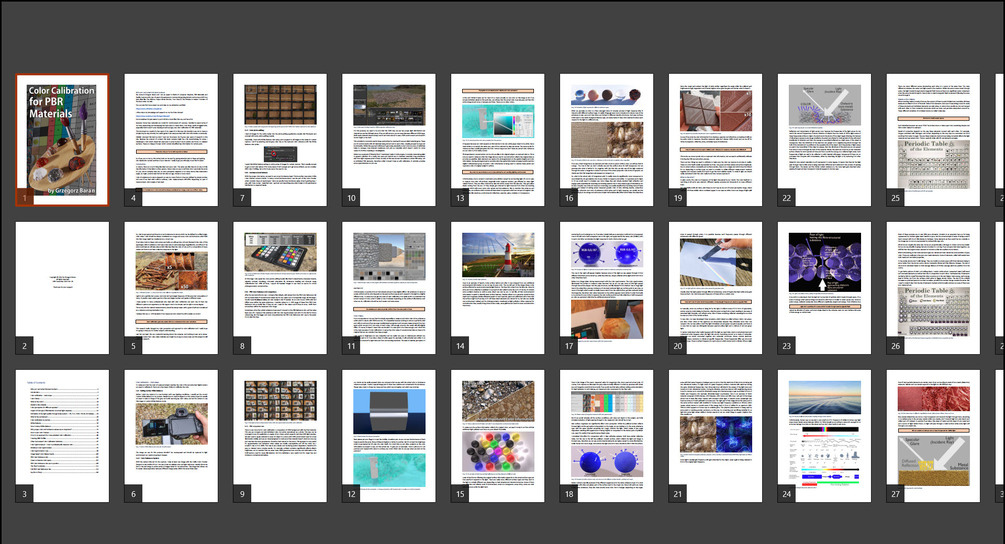Open table of contents page 3

[62, 436]
